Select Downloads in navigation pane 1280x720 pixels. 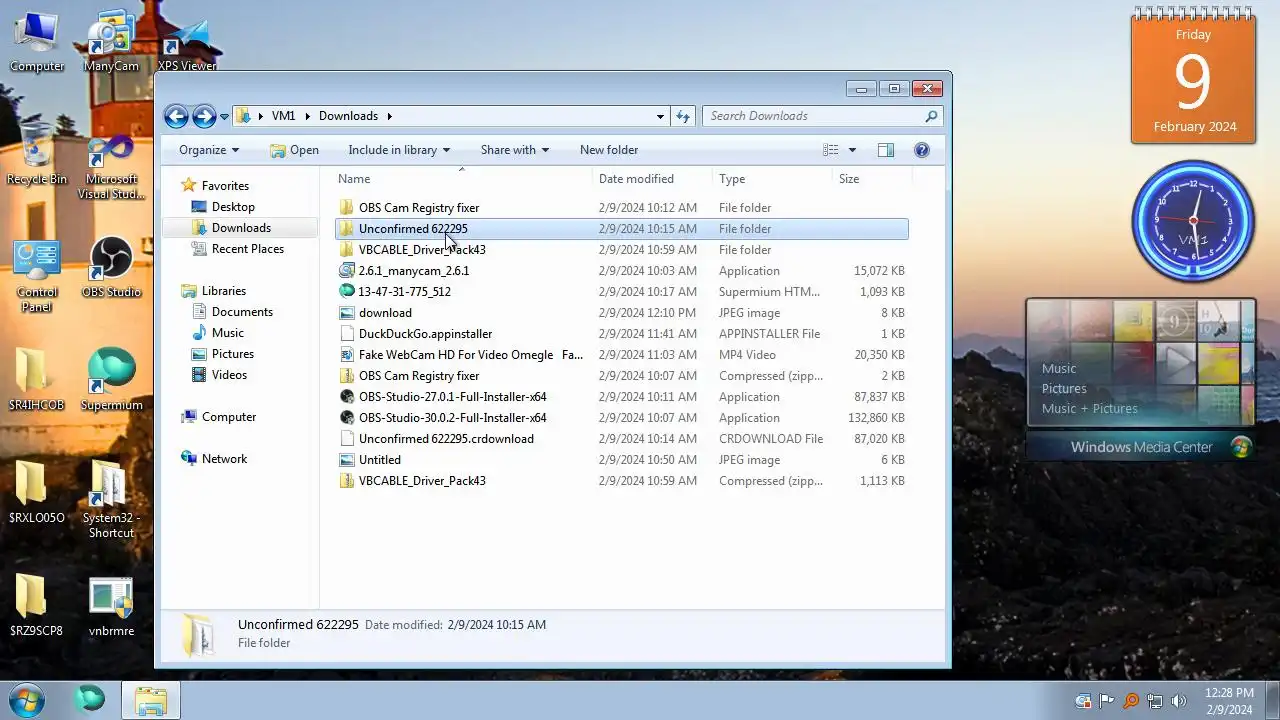(241, 228)
